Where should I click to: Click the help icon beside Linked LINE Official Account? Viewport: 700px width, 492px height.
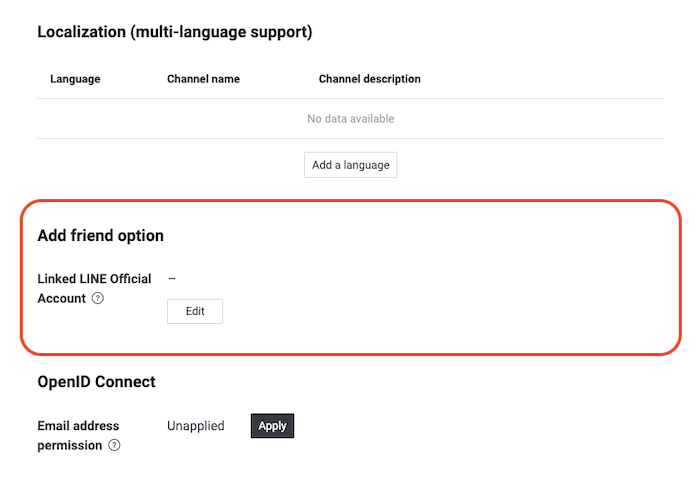(x=97, y=298)
